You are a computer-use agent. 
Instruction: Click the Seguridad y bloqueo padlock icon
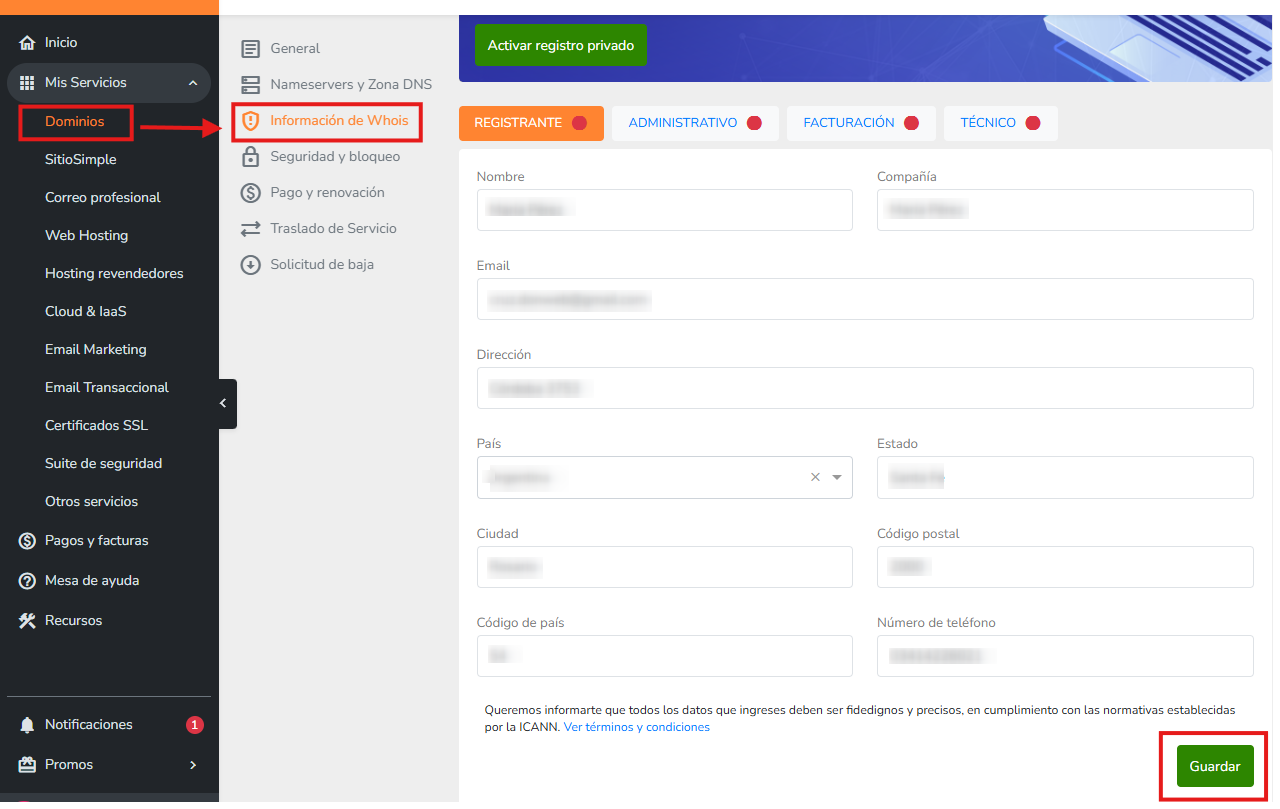(x=251, y=156)
